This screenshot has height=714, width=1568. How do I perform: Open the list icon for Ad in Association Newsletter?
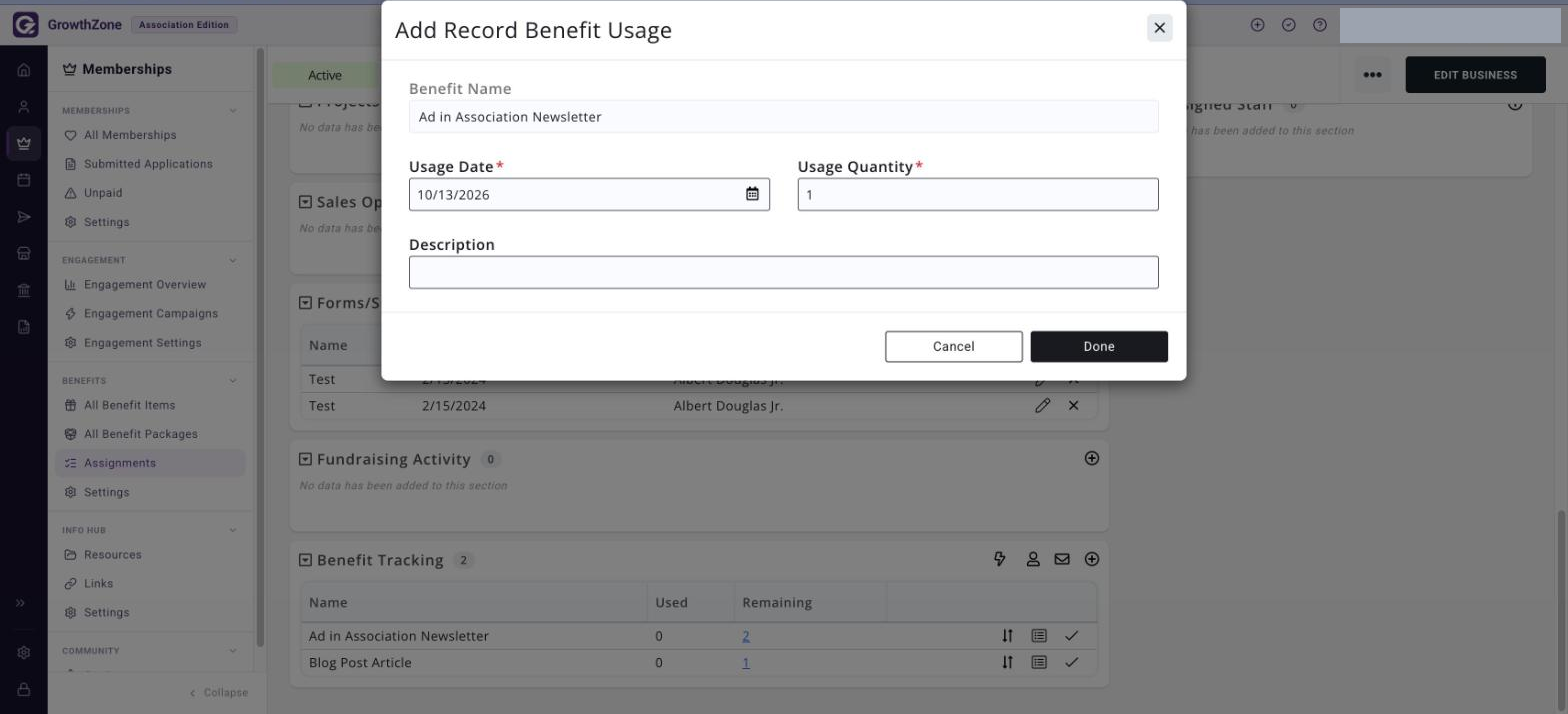tap(1039, 636)
